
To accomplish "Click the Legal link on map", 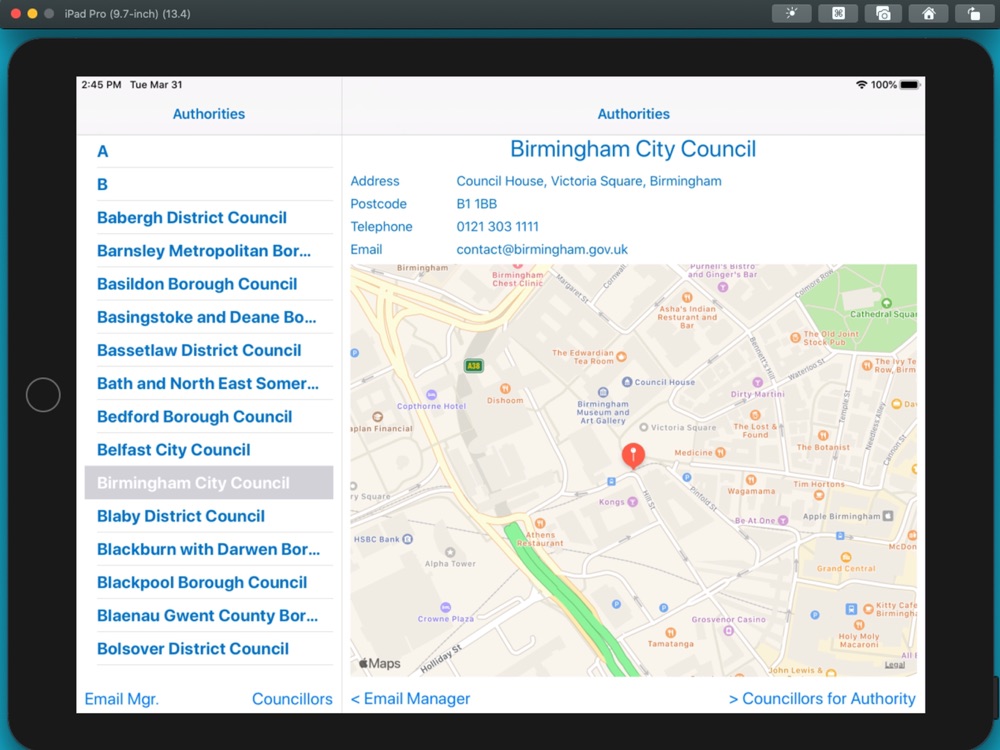I will 894,664.
